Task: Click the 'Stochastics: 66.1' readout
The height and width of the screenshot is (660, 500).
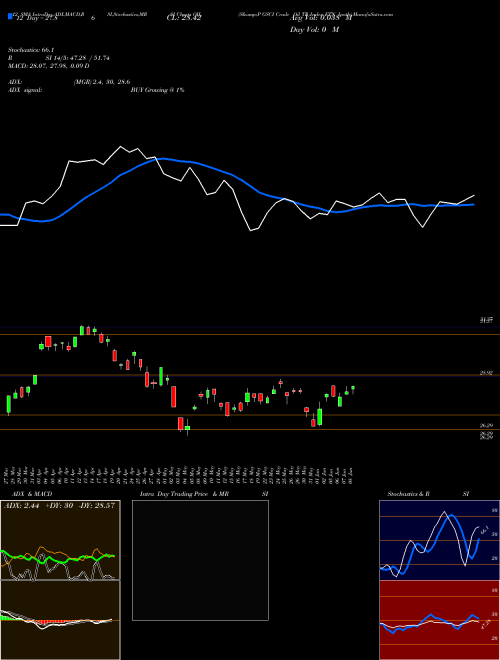Action: click(x=29, y=50)
